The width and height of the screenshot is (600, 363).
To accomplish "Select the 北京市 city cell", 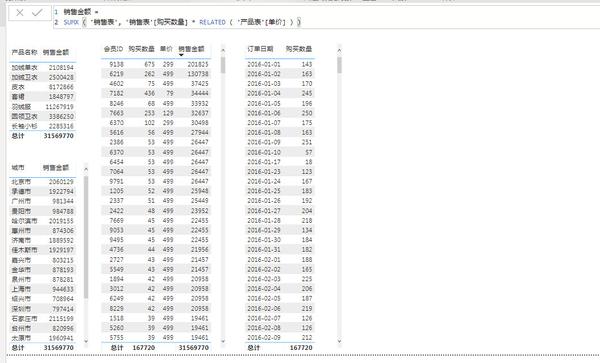I will pos(21,182).
